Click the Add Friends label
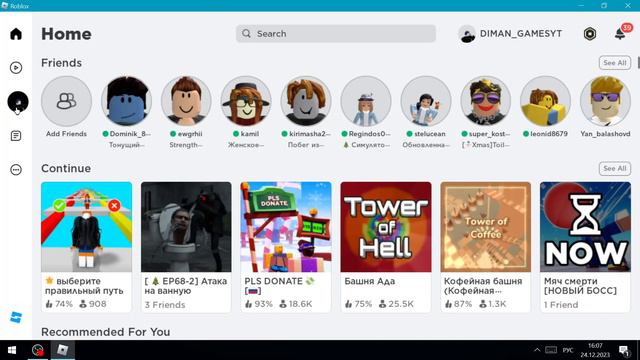The height and width of the screenshot is (360, 640). 66,134
